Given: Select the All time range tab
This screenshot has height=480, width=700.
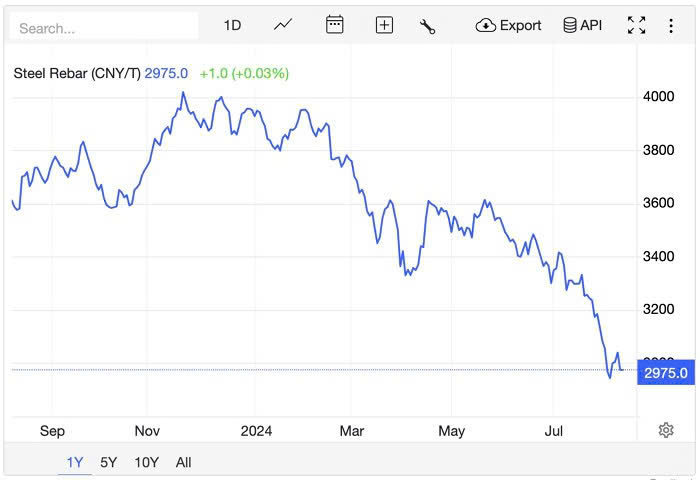Looking at the screenshot, I should pos(183,462).
